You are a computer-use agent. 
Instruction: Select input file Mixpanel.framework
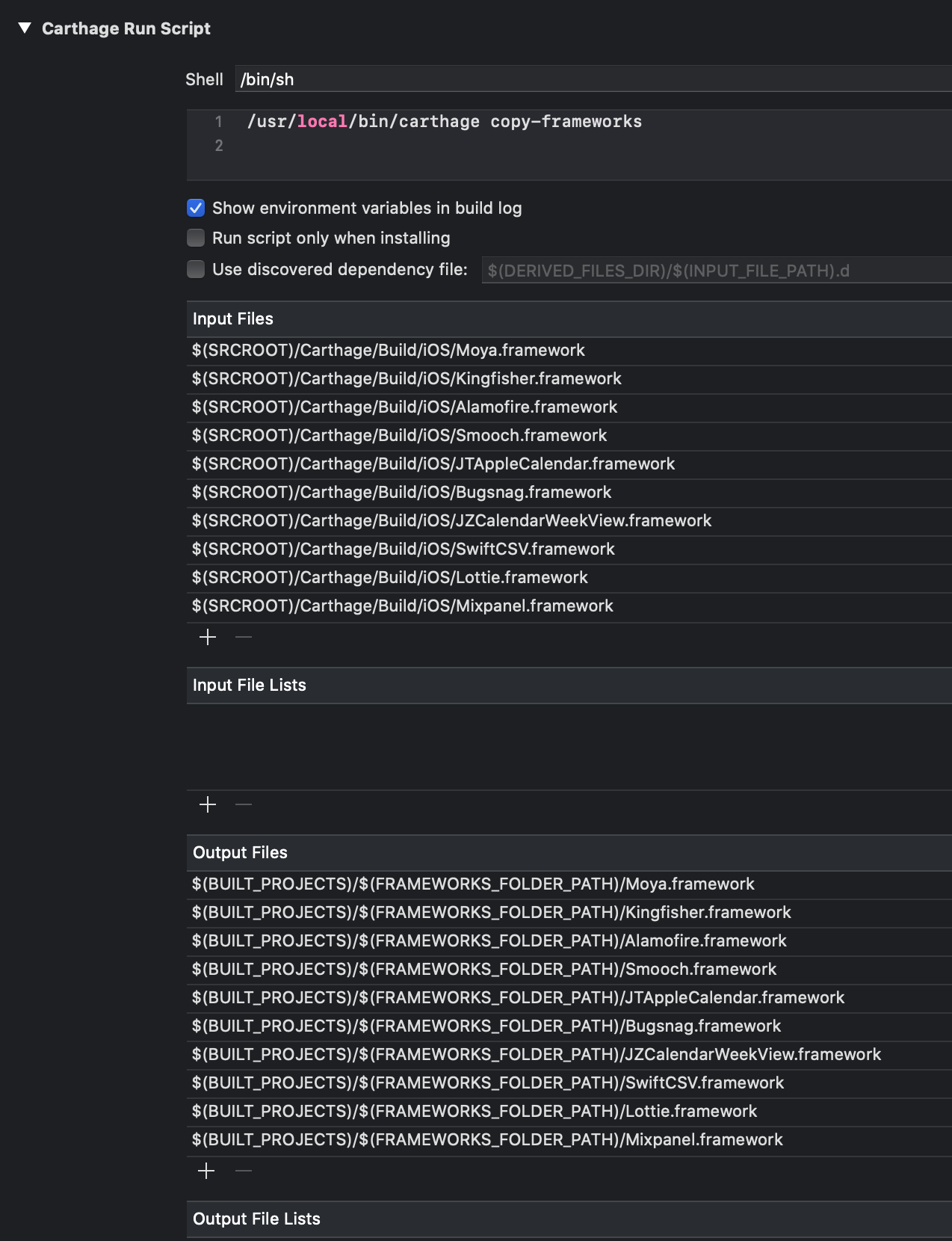click(x=569, y=606)
